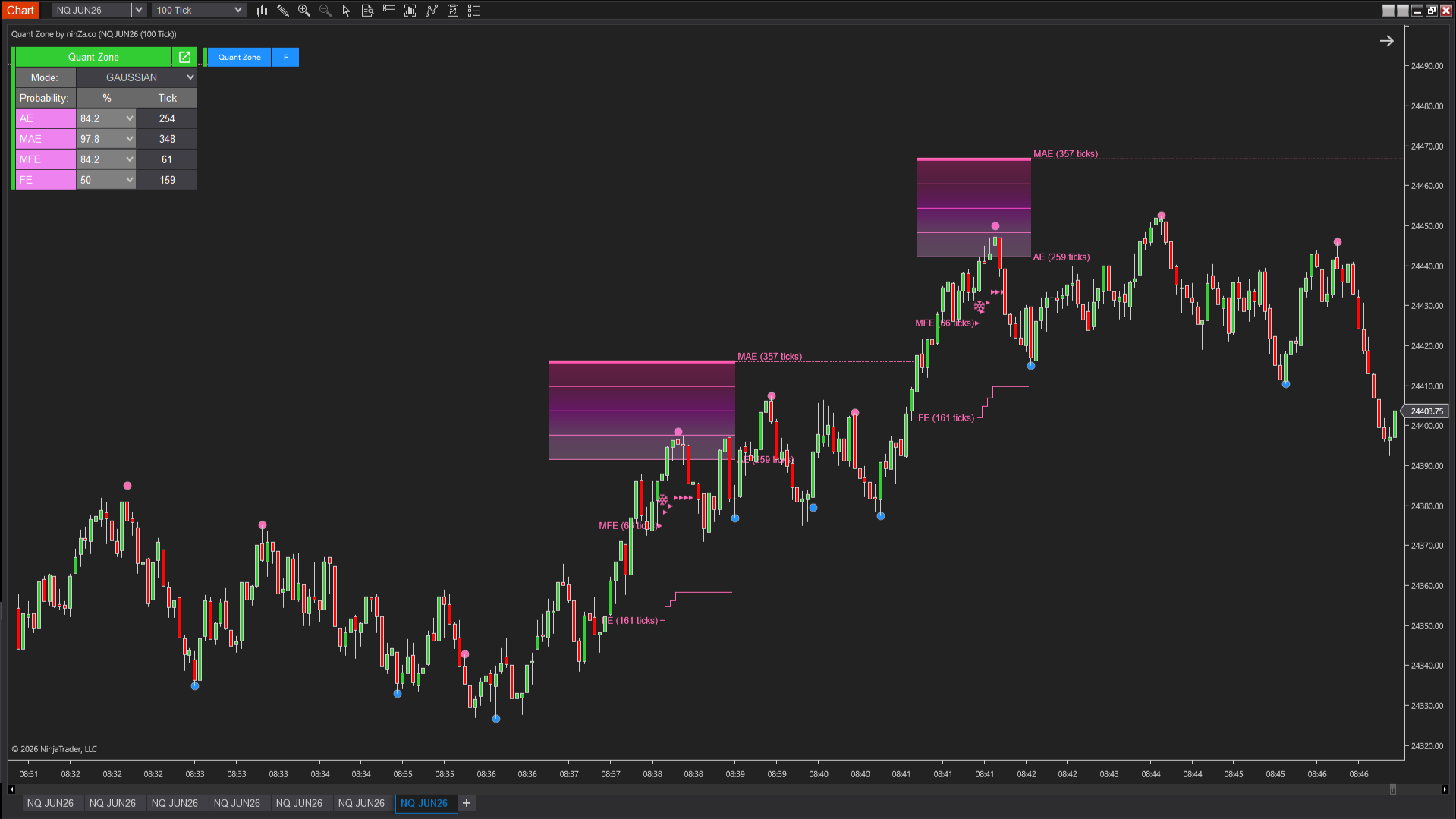
Task: Click the scroll-right arrow on chart
Action: pos(1386,41)
